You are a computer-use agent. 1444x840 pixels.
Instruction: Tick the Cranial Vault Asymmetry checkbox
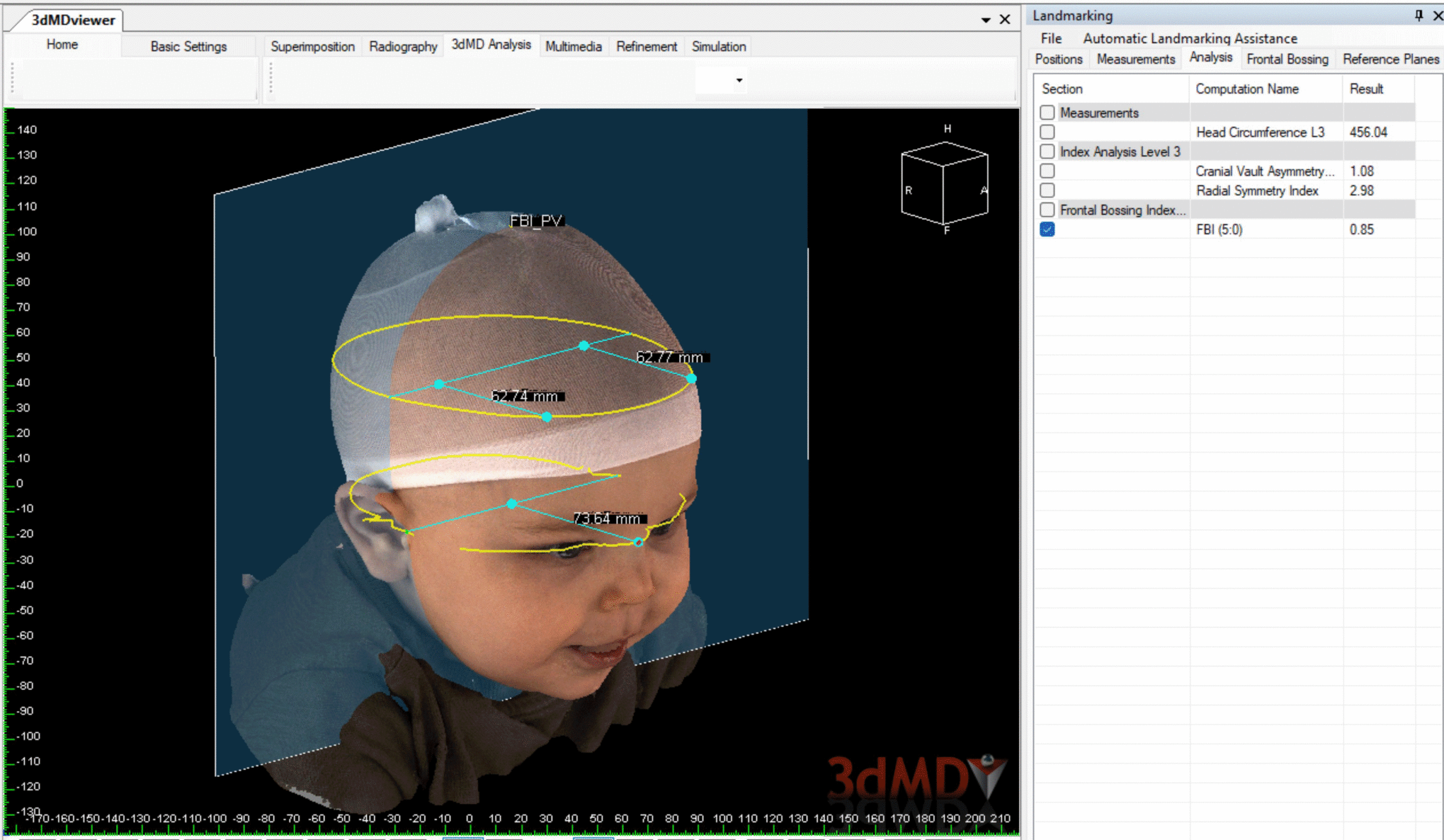point(1047,171)
